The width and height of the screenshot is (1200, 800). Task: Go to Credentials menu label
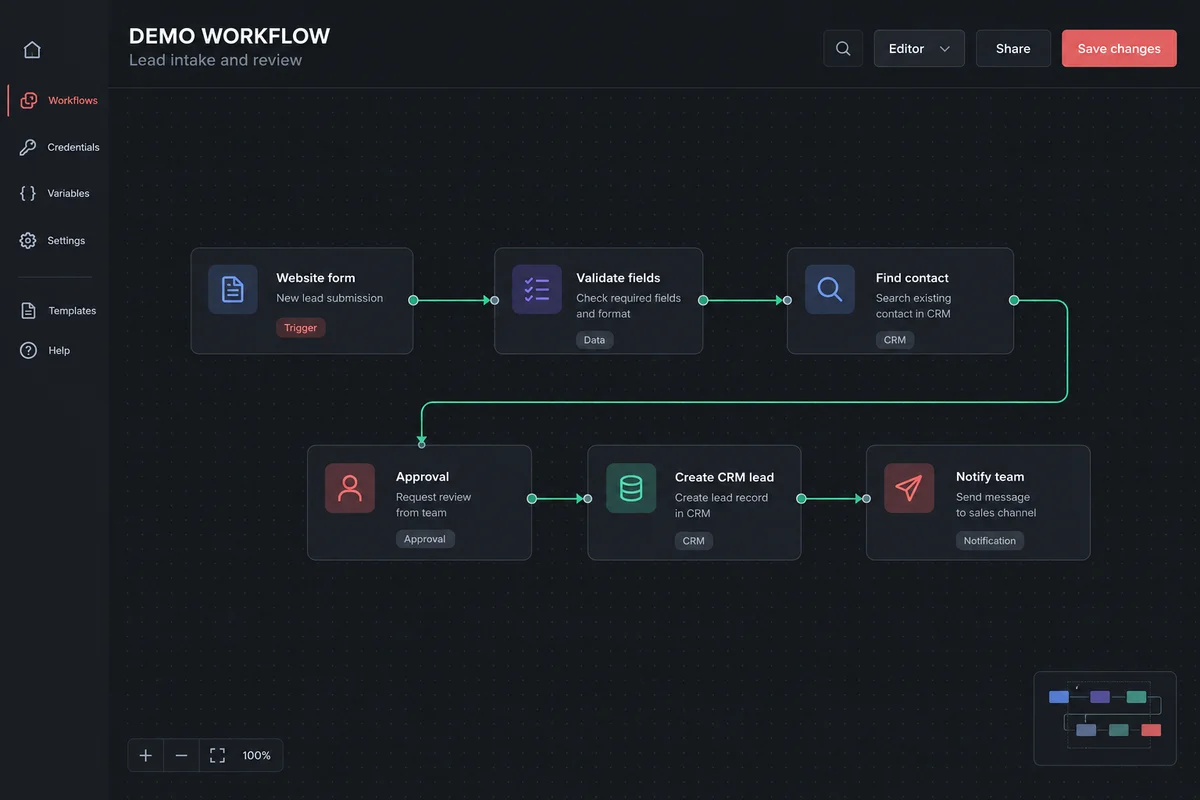(74, 147)
